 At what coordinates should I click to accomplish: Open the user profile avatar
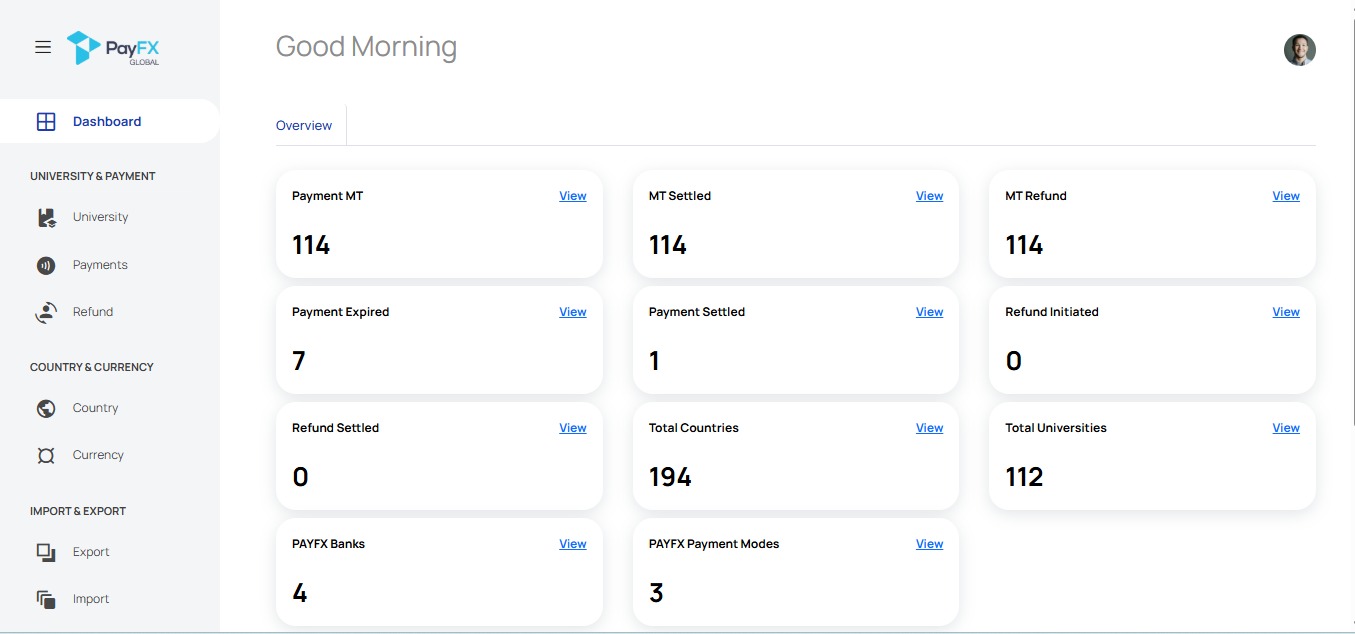tap(1299, 50)
